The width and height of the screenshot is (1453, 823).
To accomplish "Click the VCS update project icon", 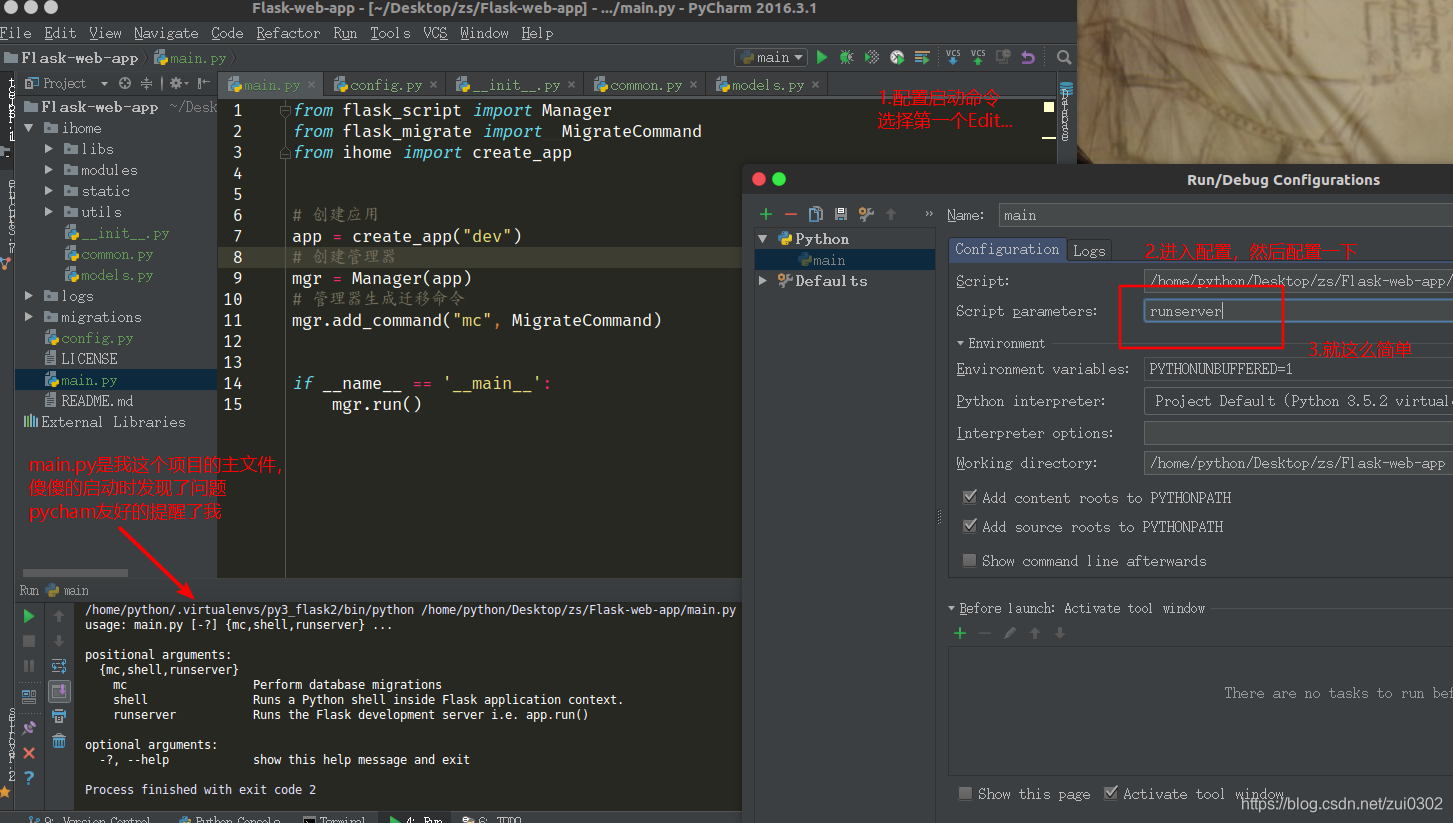I will pos(953,58).
